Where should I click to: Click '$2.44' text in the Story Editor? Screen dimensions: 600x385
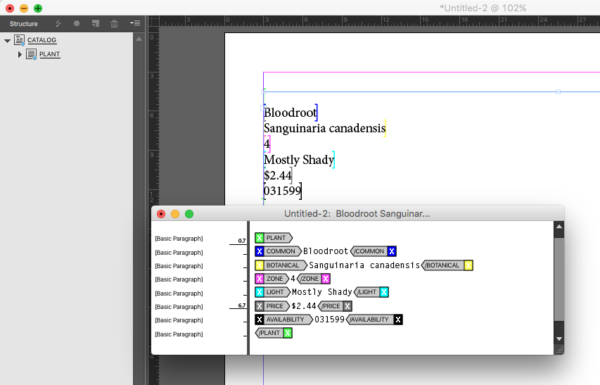tap(304, 306)
